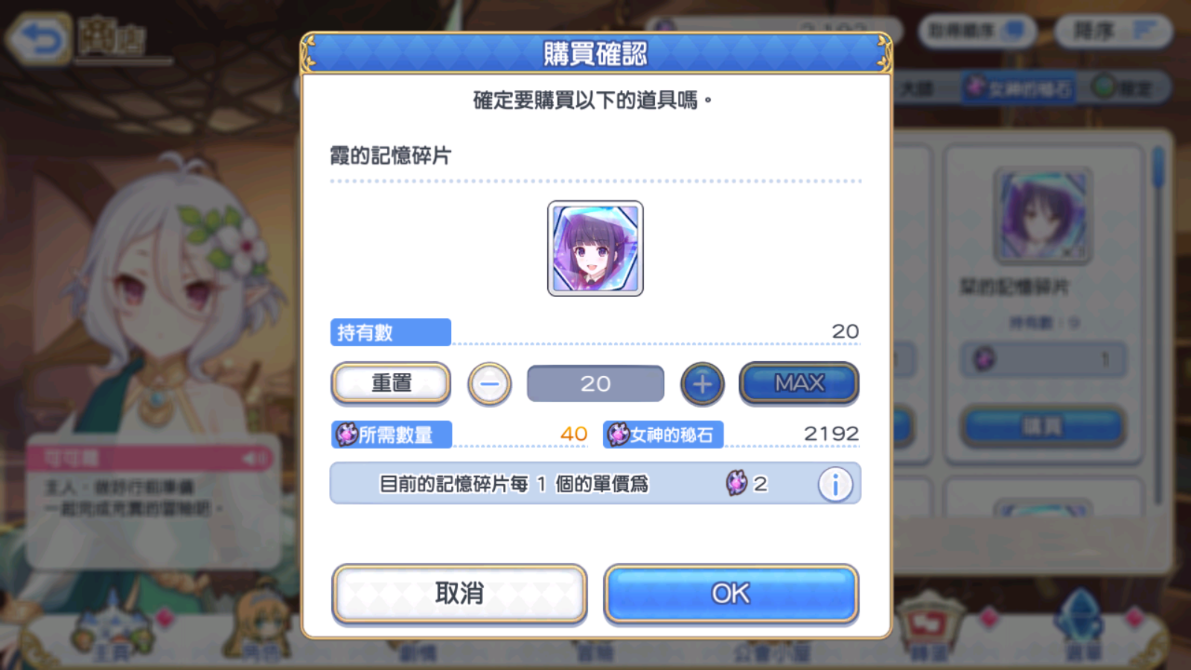Tap the goddess stone gem beside unit price
Screen dimensions: 1191x670
(x=736, y=483)
